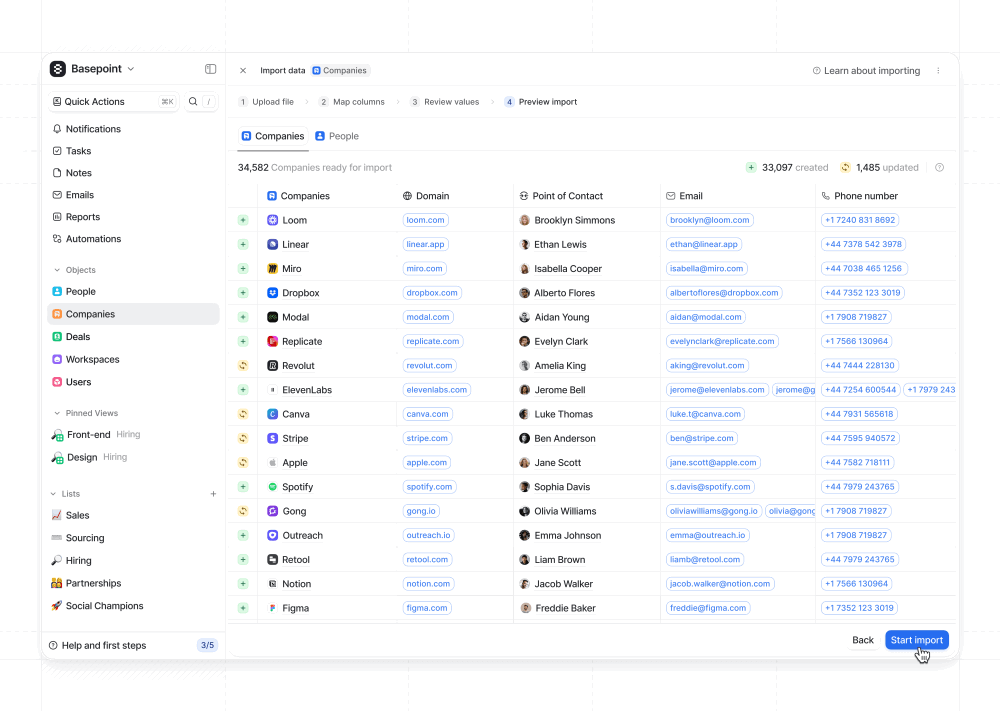Click the Loom company logo icon
The height and width of the screenshot is (711, 1000).
(272, 220)
